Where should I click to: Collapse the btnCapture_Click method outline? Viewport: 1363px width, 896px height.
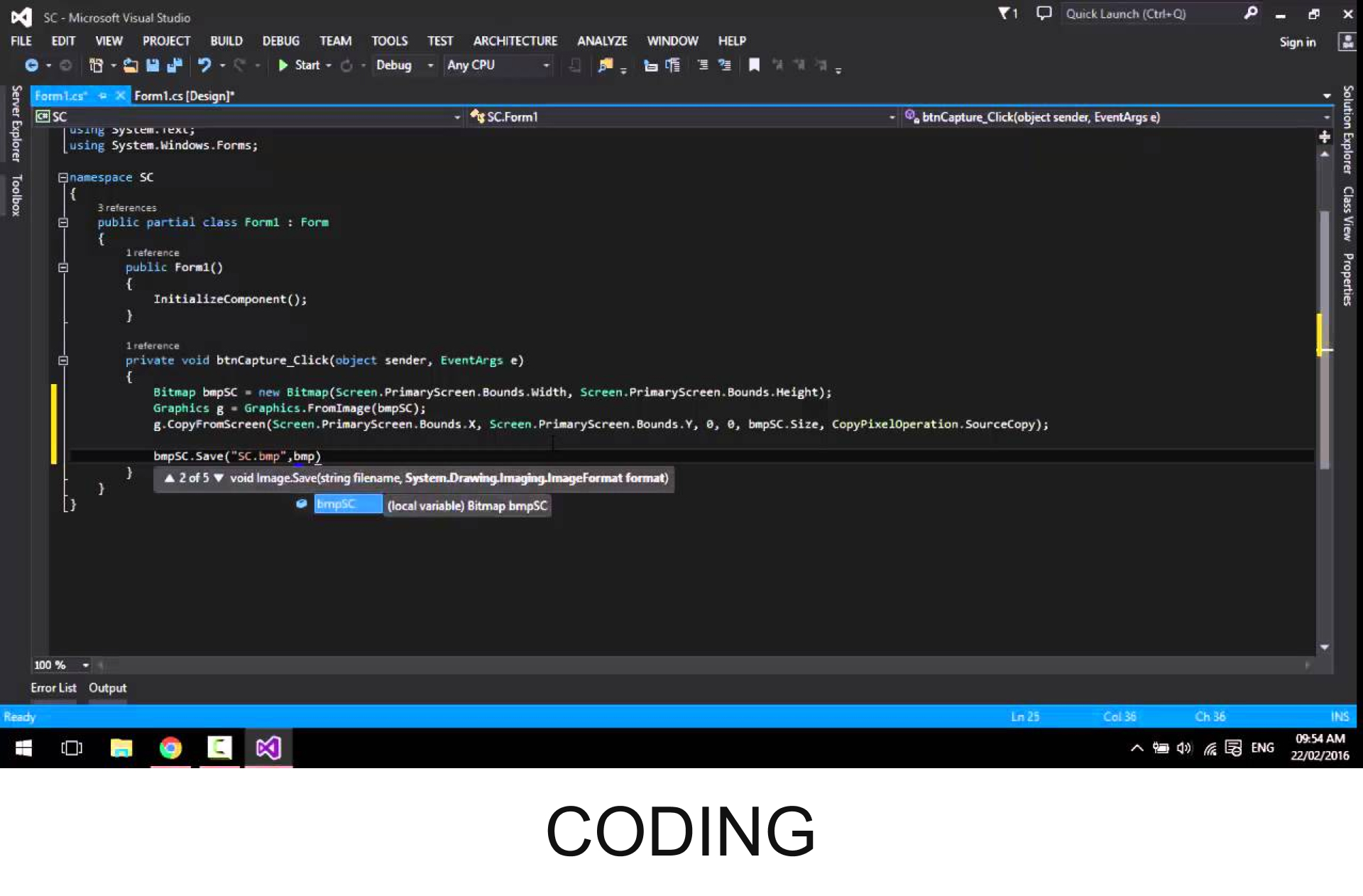[x=62, y=361]
